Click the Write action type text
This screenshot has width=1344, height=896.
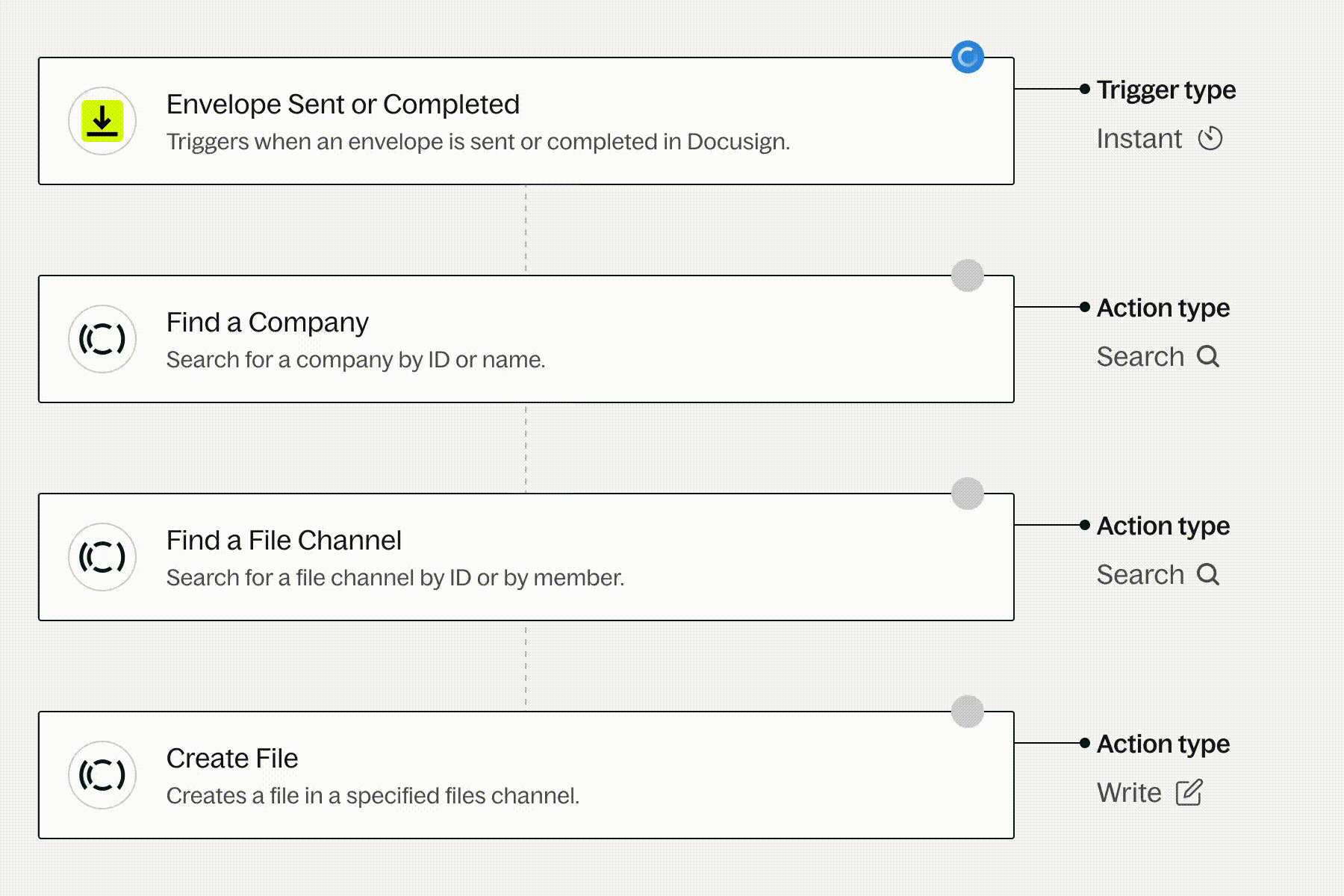(x=1129, y=793)
